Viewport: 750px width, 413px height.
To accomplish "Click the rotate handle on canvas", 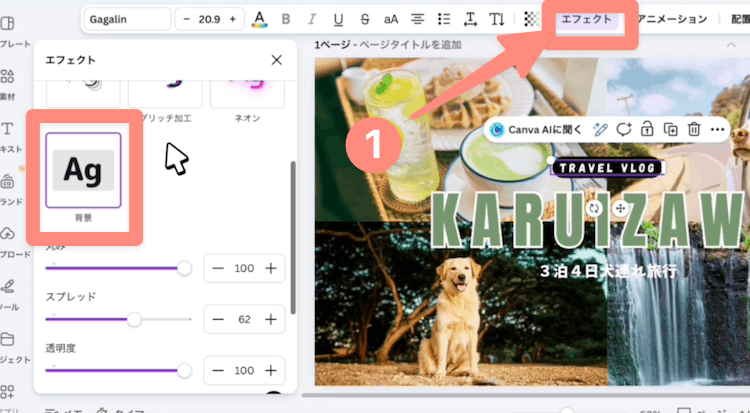I will 594,208.
